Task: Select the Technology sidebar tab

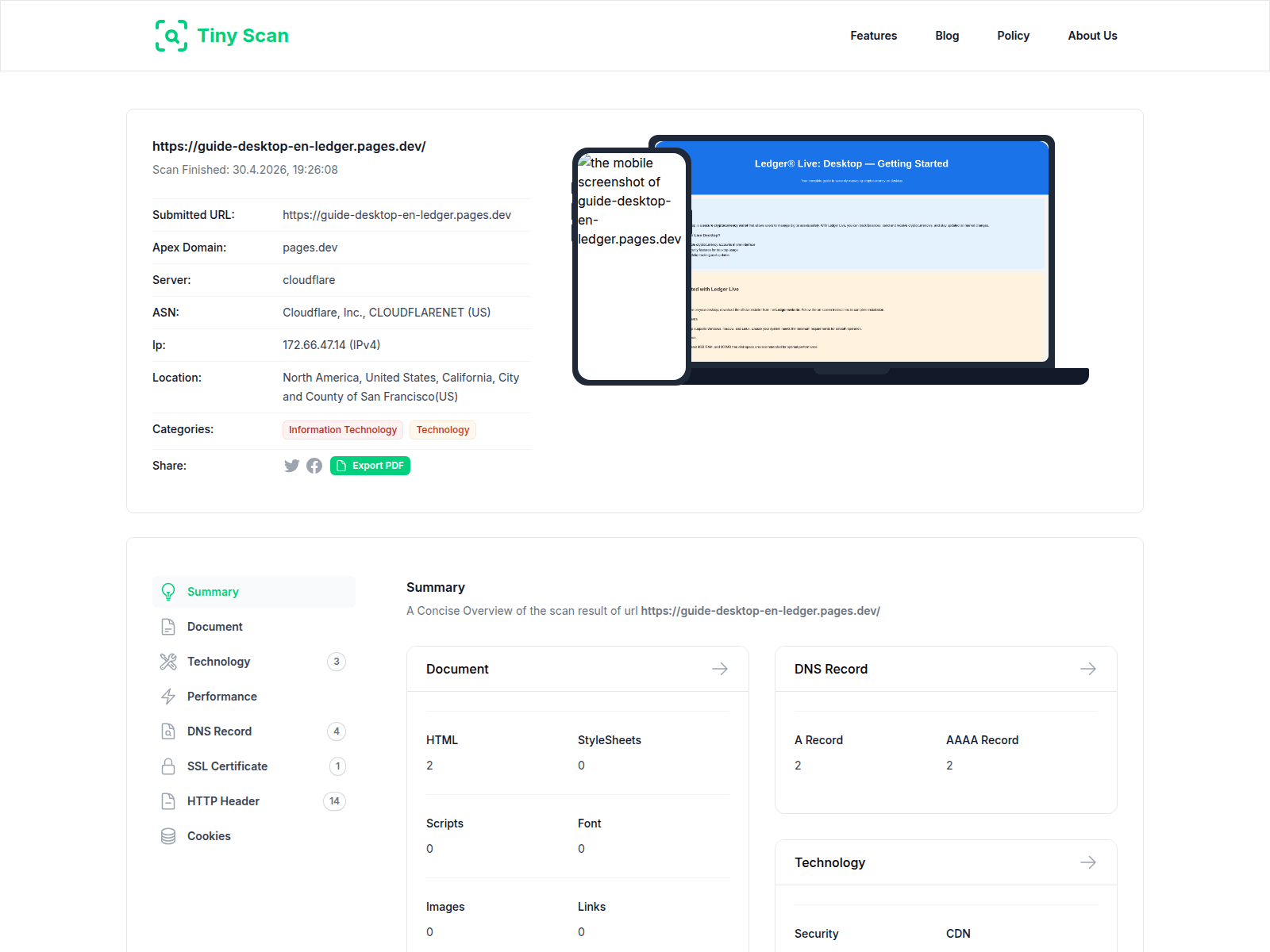Action: pos(254,662)
